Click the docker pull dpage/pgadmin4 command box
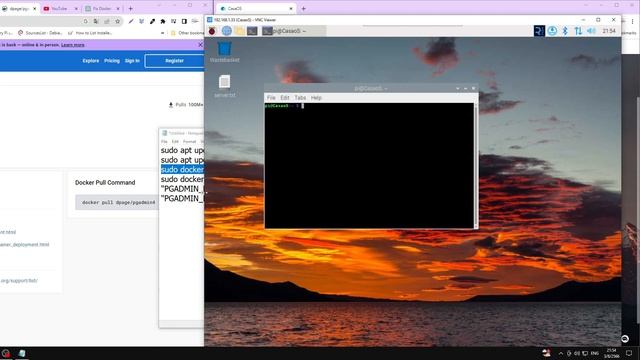This screenshot has height=360, width=640. coord(117,202)
